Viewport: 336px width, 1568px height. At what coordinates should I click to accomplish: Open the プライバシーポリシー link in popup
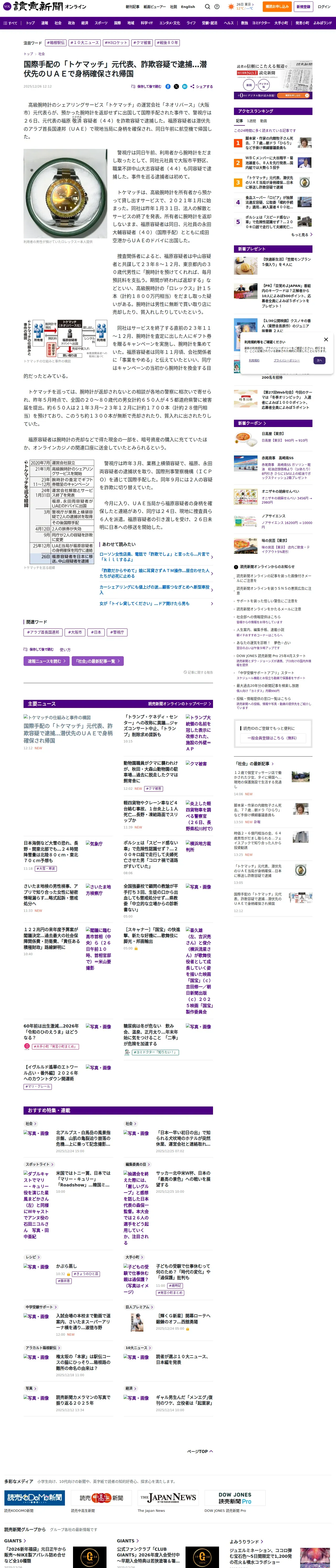pyautogui.click(x=286, y=360)
